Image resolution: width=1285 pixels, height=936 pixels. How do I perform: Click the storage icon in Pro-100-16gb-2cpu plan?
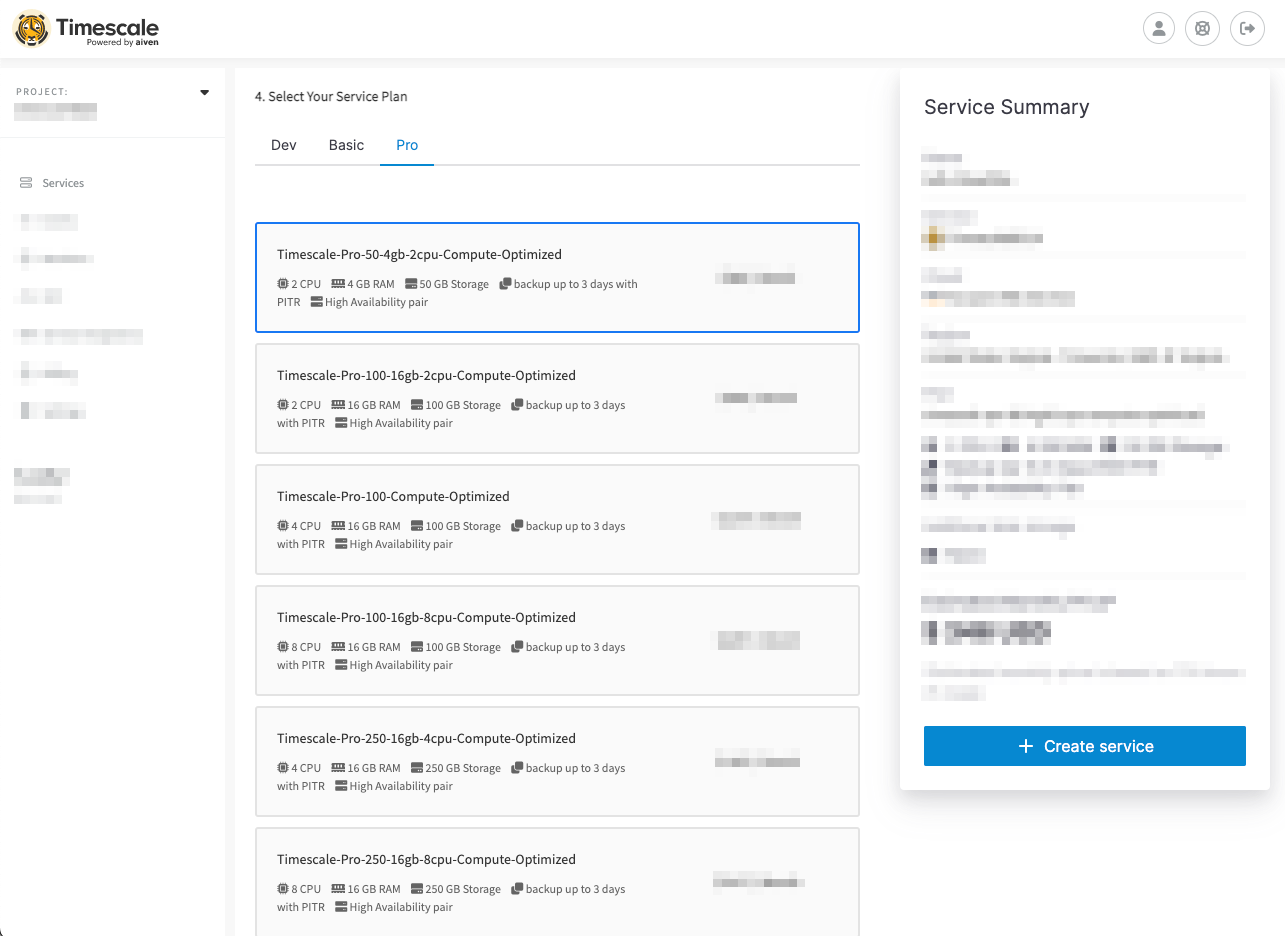[x=417, y=405]
